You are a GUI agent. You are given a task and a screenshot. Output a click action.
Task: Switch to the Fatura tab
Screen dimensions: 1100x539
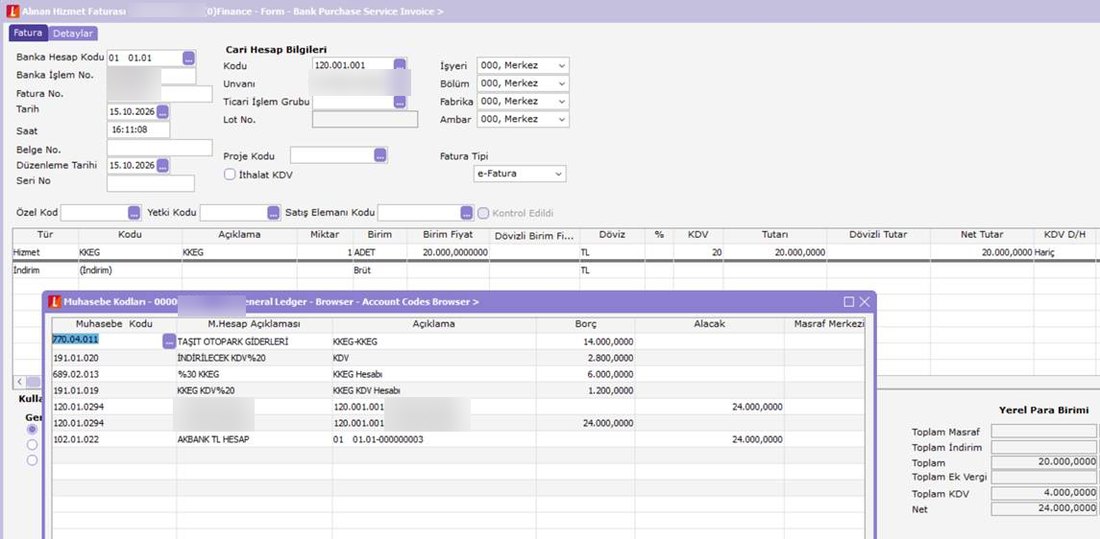(x=28, y=32)
